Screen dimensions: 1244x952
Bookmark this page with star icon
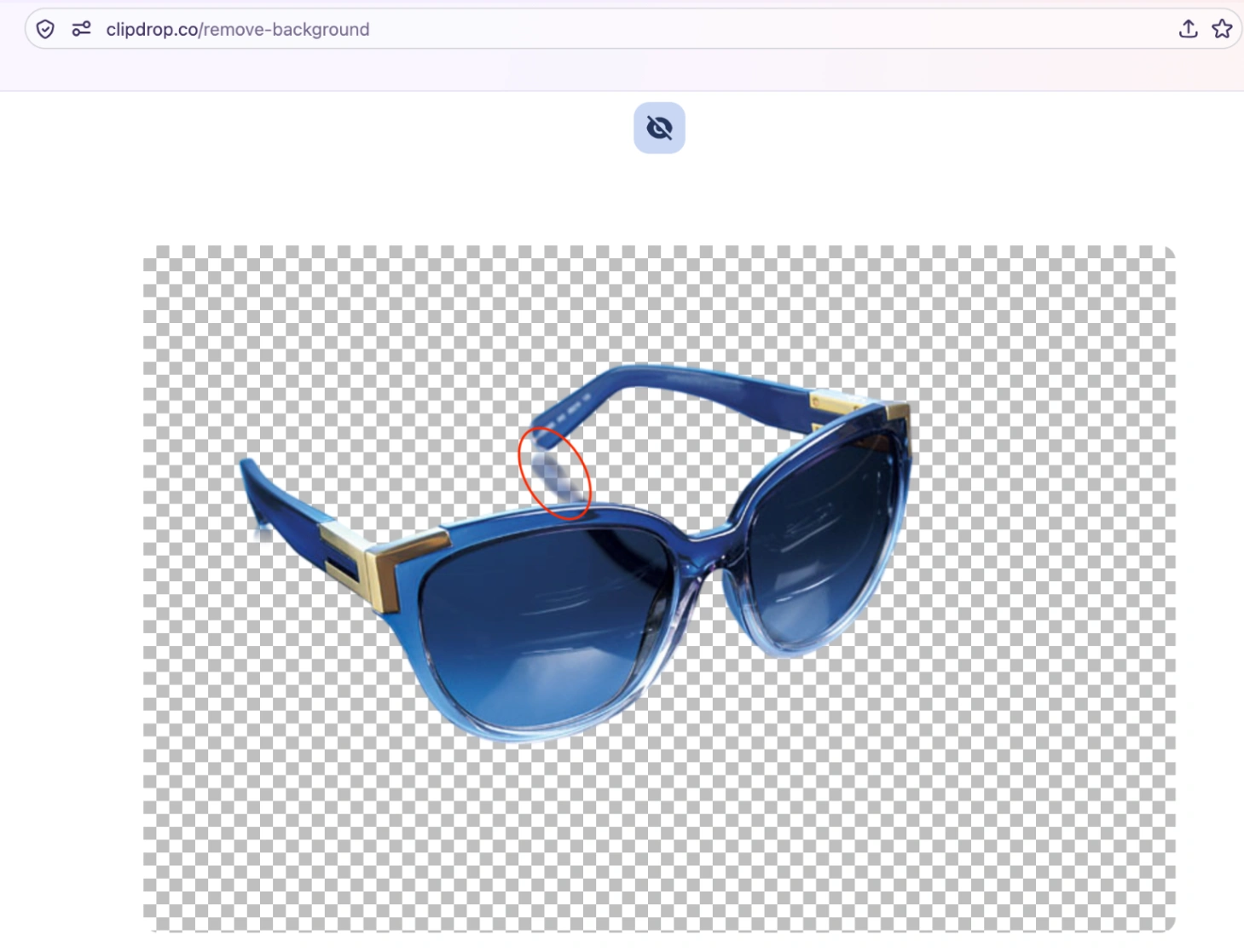point(1222,29)
